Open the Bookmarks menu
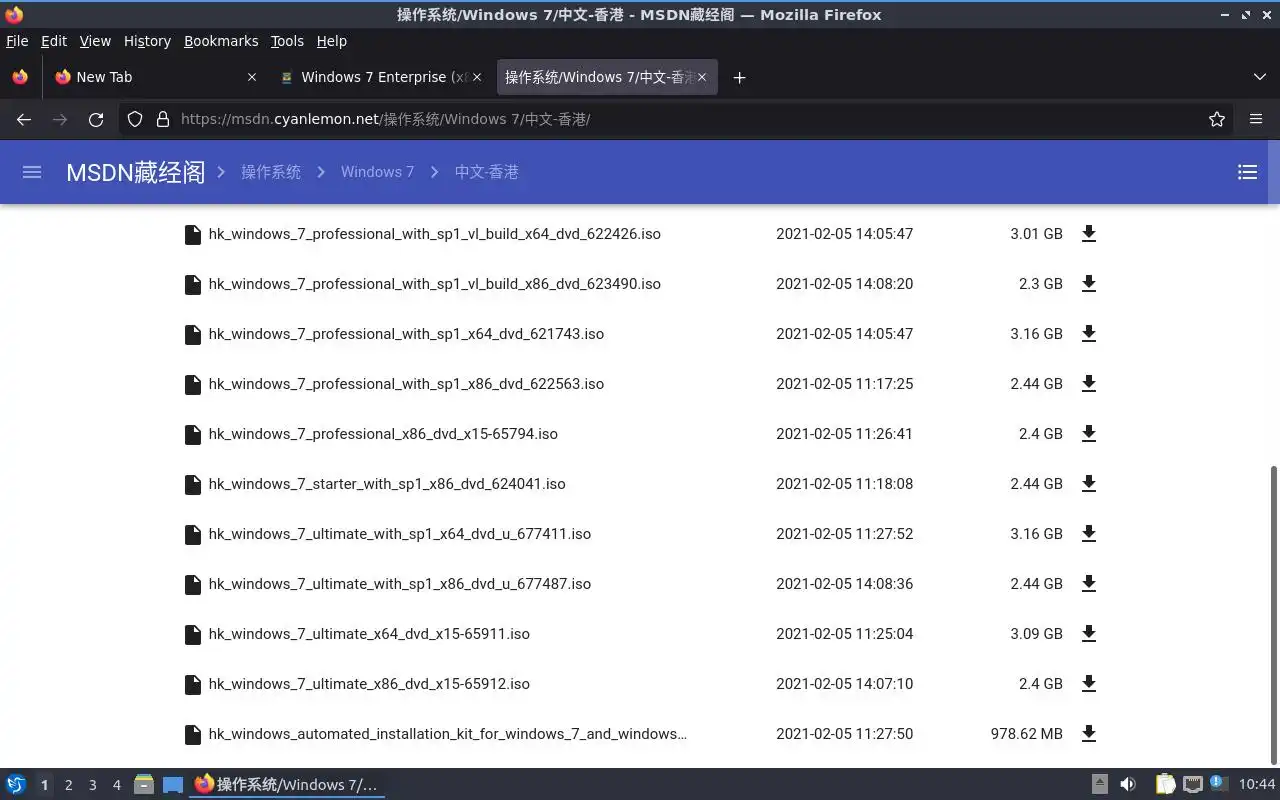 [221, 41]
